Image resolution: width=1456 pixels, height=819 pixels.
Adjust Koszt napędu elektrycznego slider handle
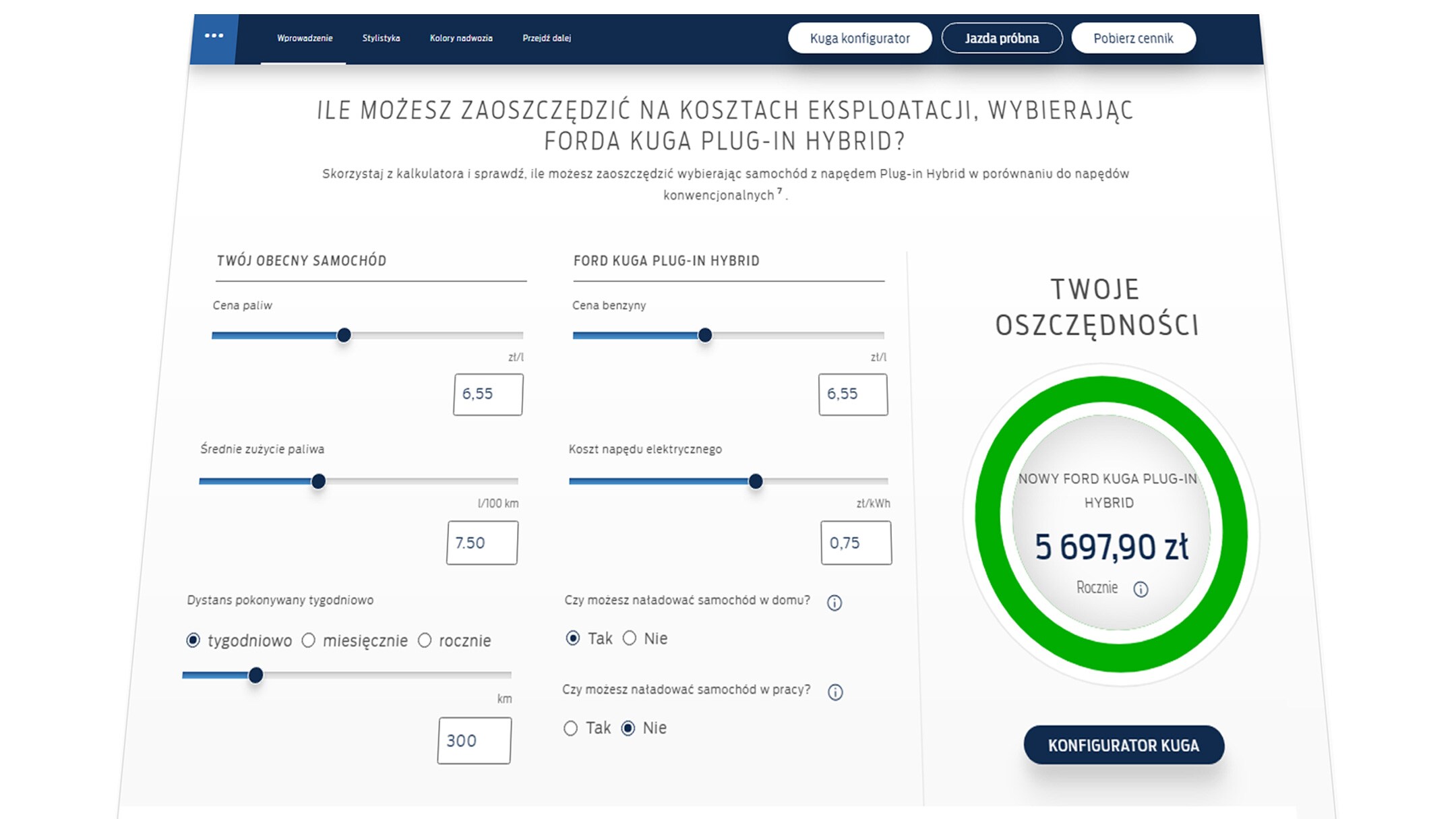pos(756,481)
